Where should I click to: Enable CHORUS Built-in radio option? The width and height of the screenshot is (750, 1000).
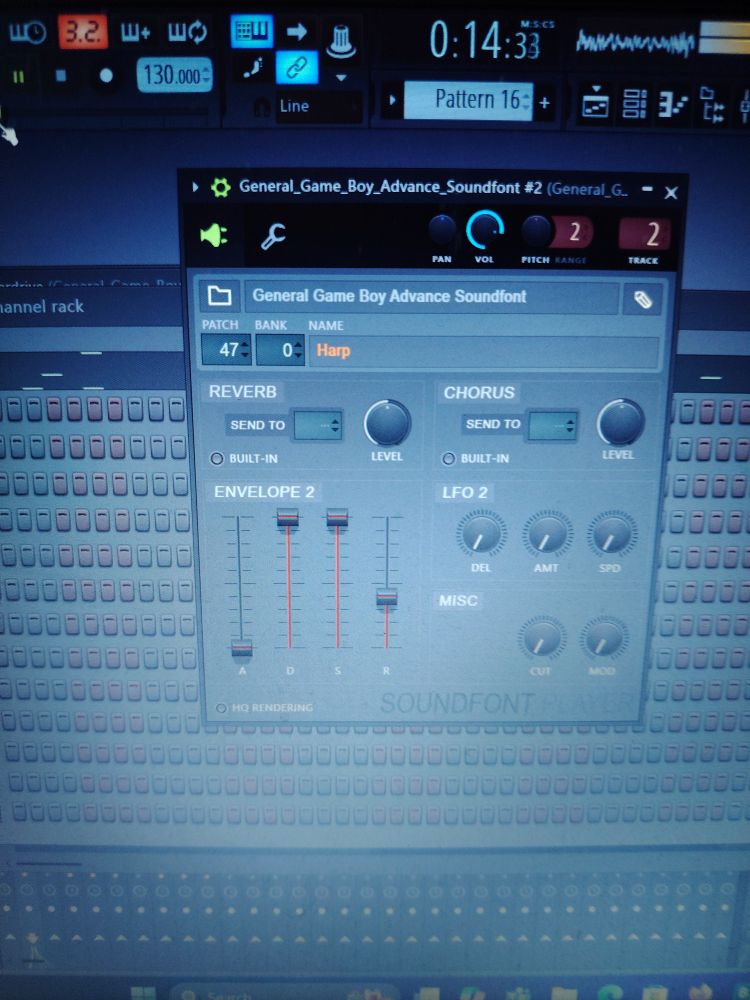(448, 459)
